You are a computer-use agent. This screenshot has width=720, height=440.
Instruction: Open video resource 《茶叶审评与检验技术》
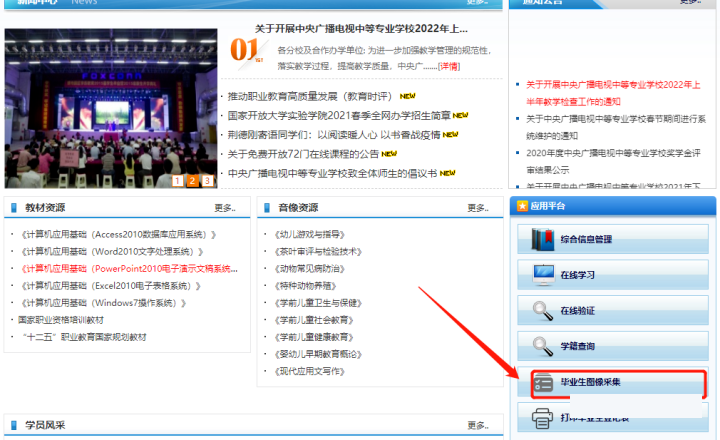point(318,252)
